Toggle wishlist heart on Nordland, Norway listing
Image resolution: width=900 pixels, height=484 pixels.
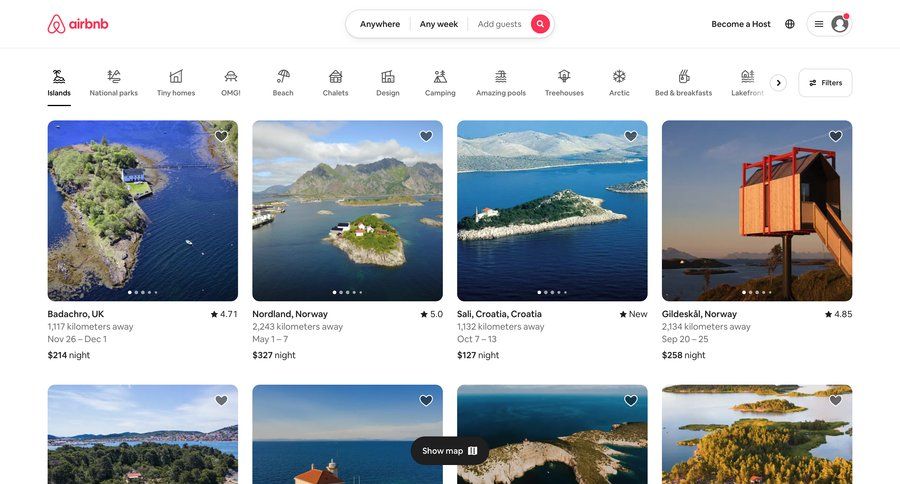click(x=426, y=136)
